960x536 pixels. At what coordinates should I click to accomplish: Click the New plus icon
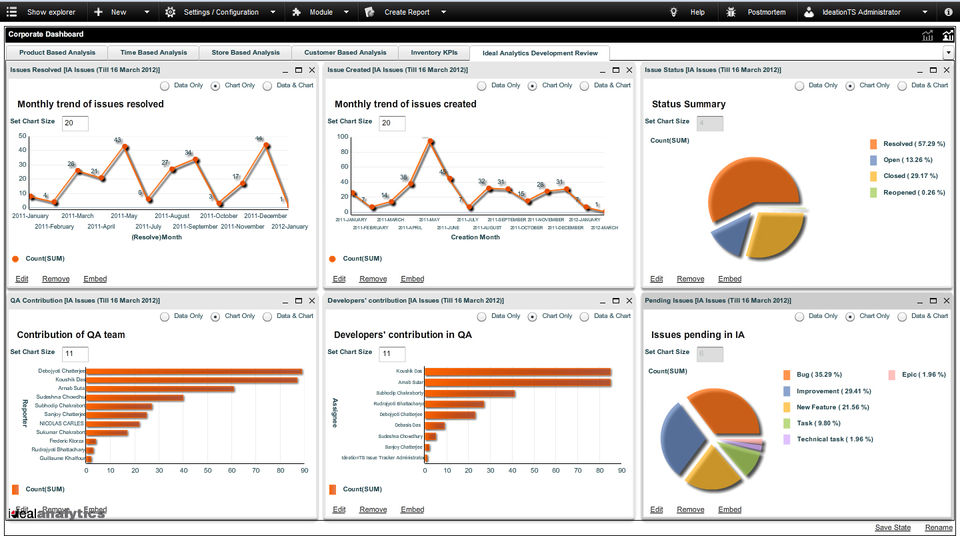tap(98, 12)
